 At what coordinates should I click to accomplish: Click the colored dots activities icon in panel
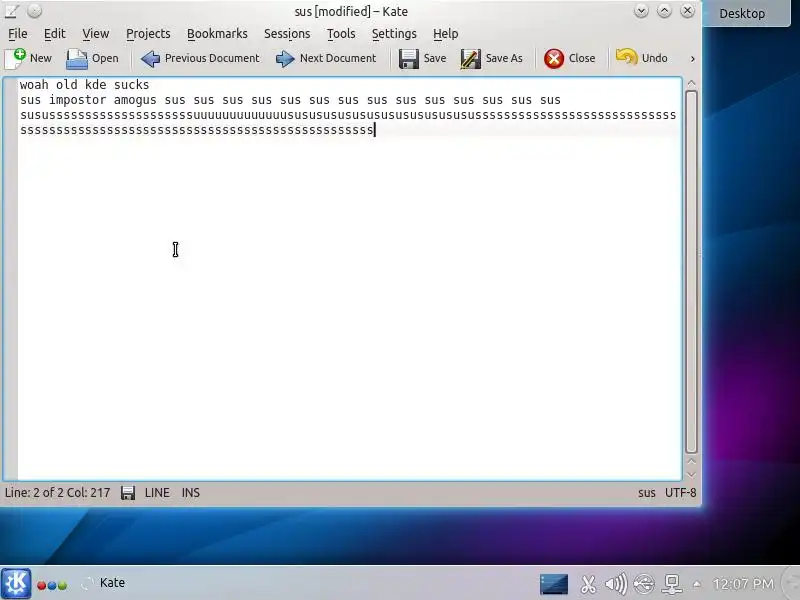(52, 585)
